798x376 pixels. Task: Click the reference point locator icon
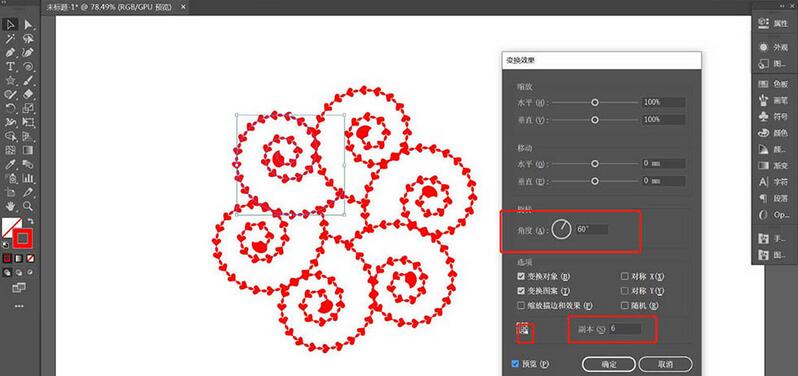[524, 331]
